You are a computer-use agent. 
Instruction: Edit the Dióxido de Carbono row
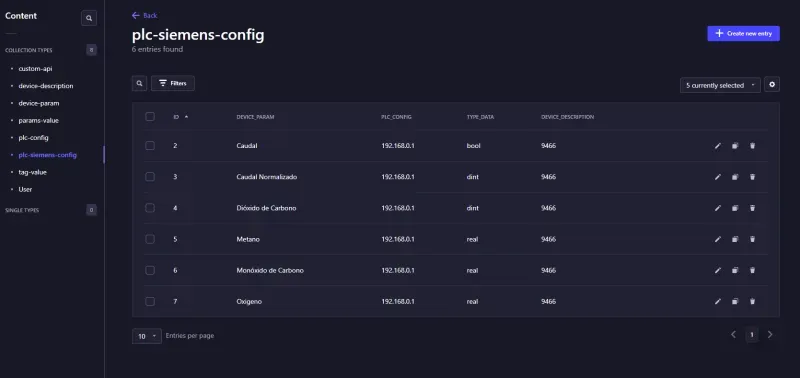click(718, 208)
